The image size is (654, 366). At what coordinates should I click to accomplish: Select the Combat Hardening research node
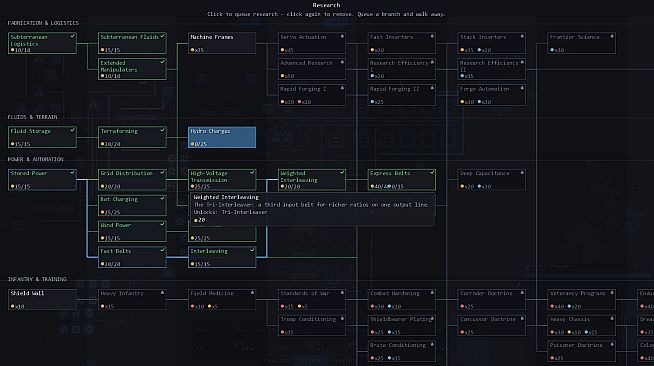point(402,299)
